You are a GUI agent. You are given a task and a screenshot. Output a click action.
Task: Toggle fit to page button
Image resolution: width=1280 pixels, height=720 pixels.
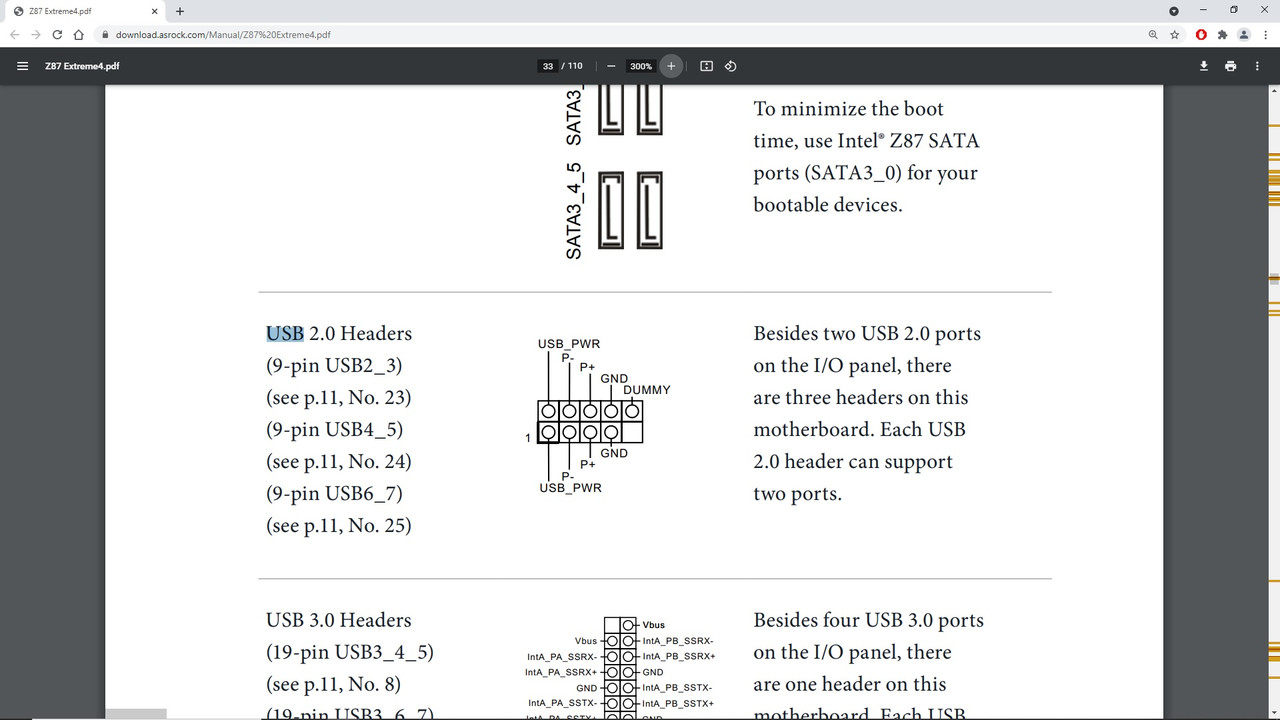click(x=706, y=66)
